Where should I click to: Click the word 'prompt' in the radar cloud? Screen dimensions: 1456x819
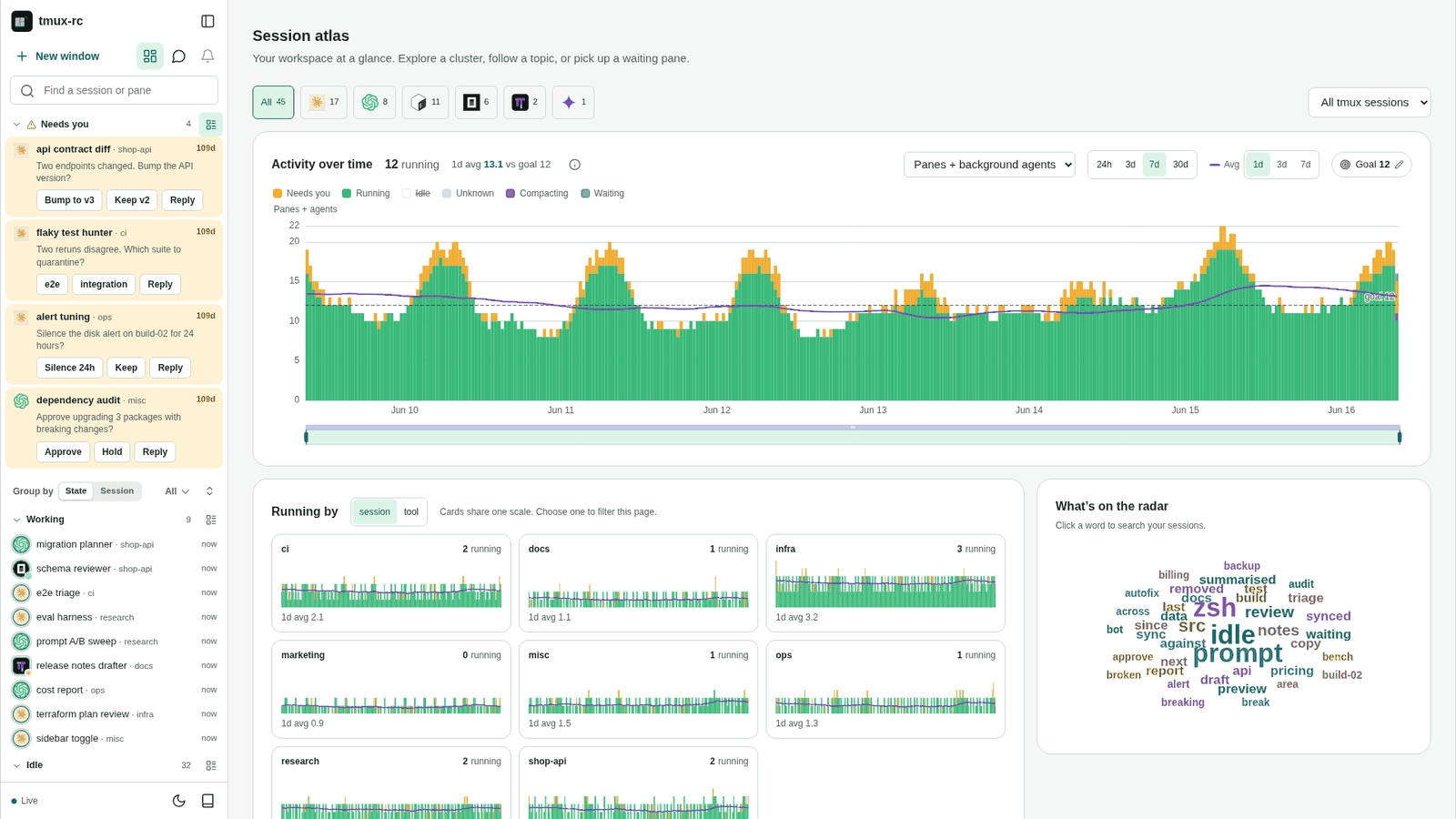[x=1238, y=653]
